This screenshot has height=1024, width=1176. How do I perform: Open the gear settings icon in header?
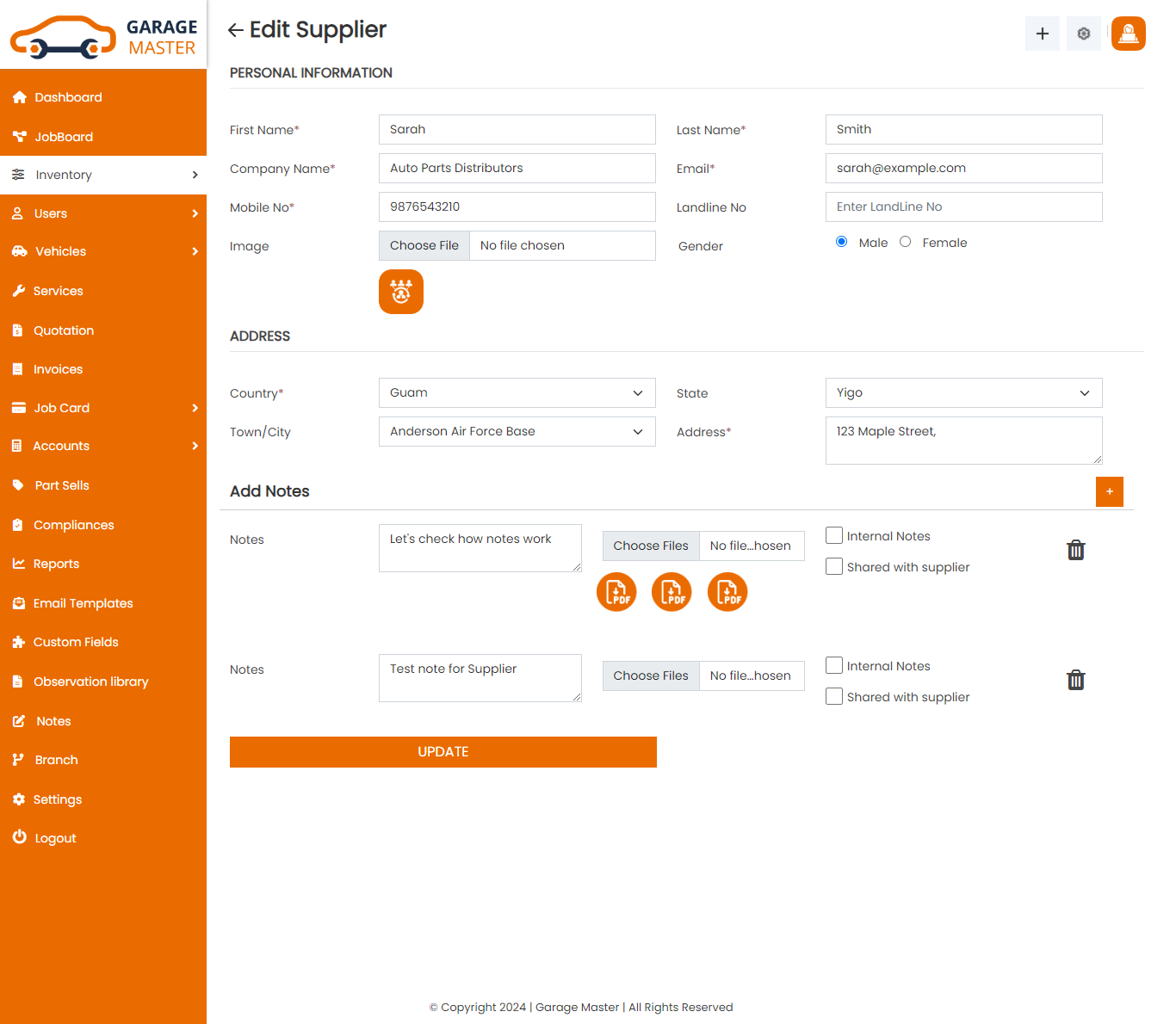(1083, 34)
